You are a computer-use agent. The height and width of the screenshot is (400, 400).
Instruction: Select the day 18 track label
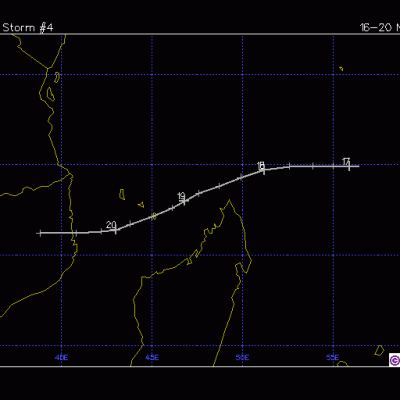[x=261, y=165]
